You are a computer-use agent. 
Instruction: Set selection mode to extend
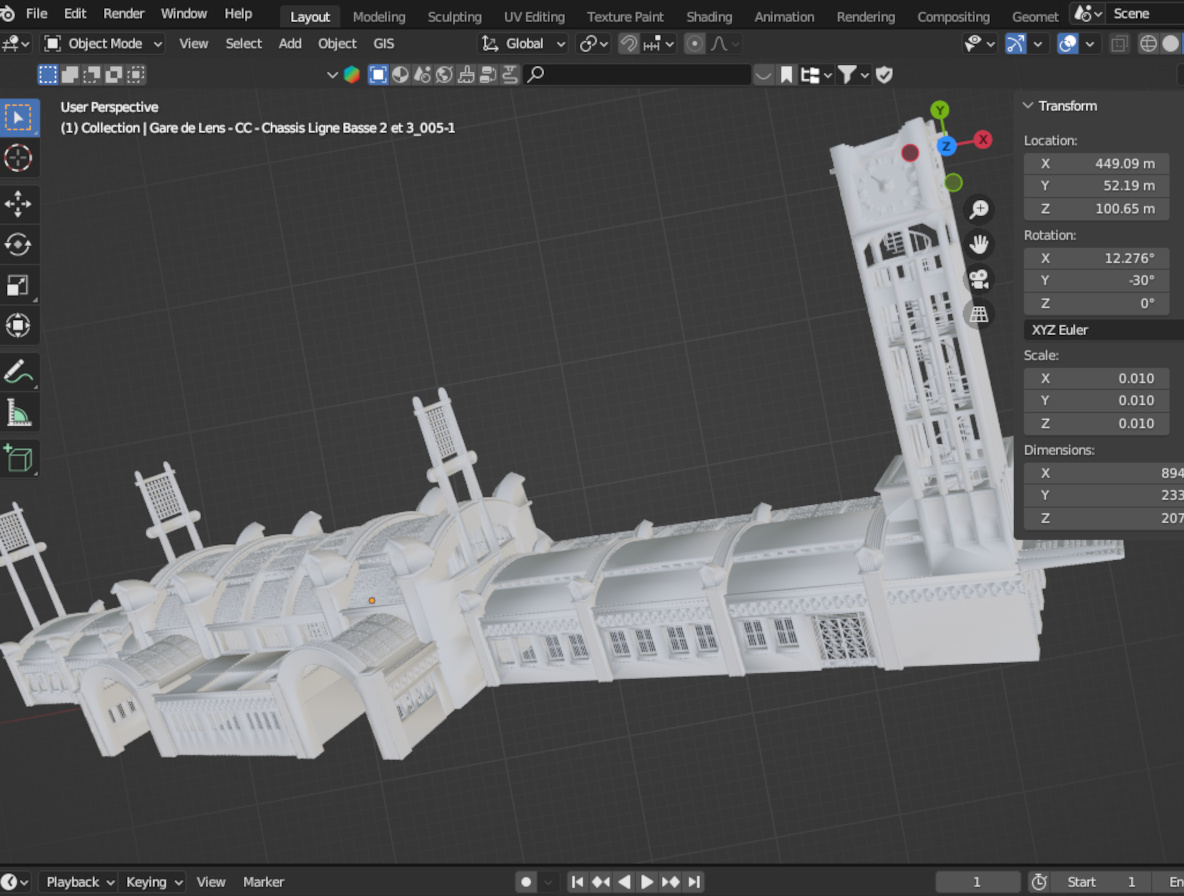coord(69,75)
